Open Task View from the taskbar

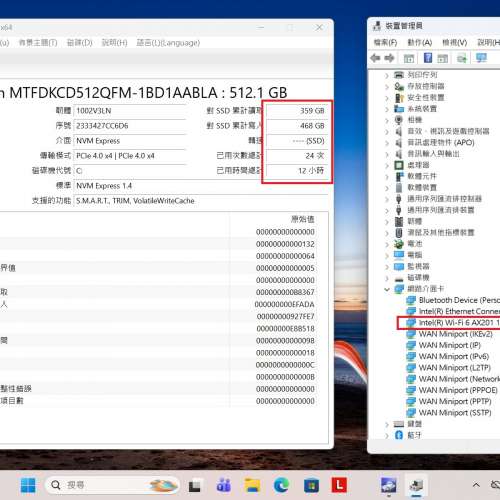click(195, 485)
